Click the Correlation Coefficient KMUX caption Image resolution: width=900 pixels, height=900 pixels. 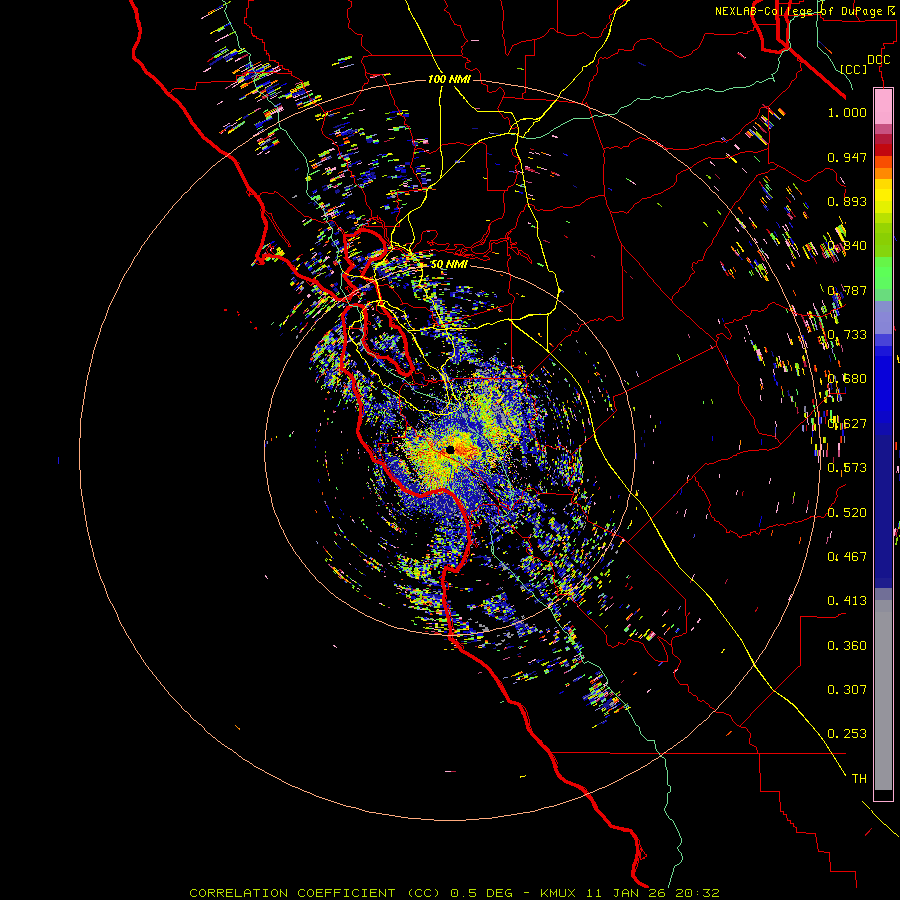click(454, 893)
